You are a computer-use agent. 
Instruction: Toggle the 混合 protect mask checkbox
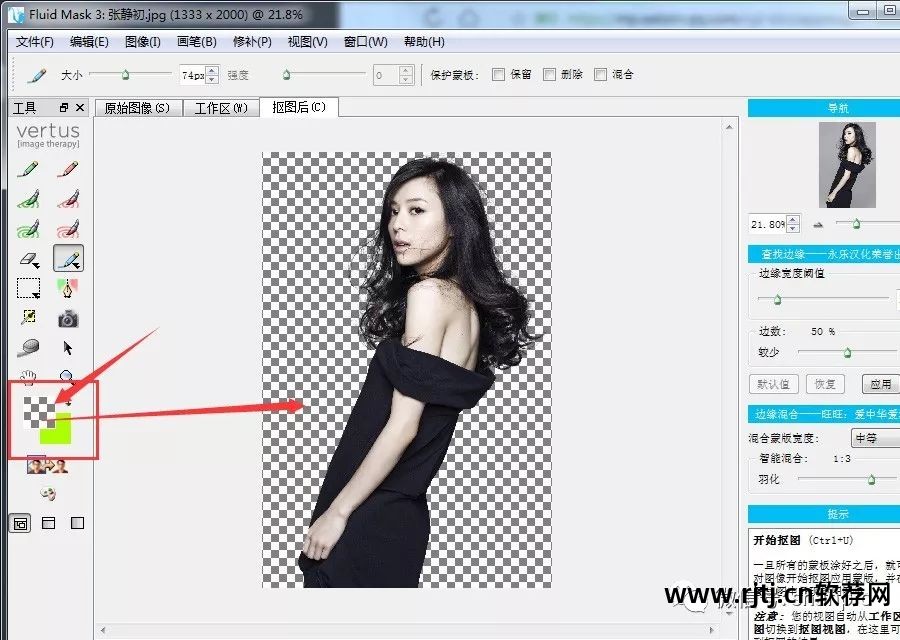click(600, 74)
